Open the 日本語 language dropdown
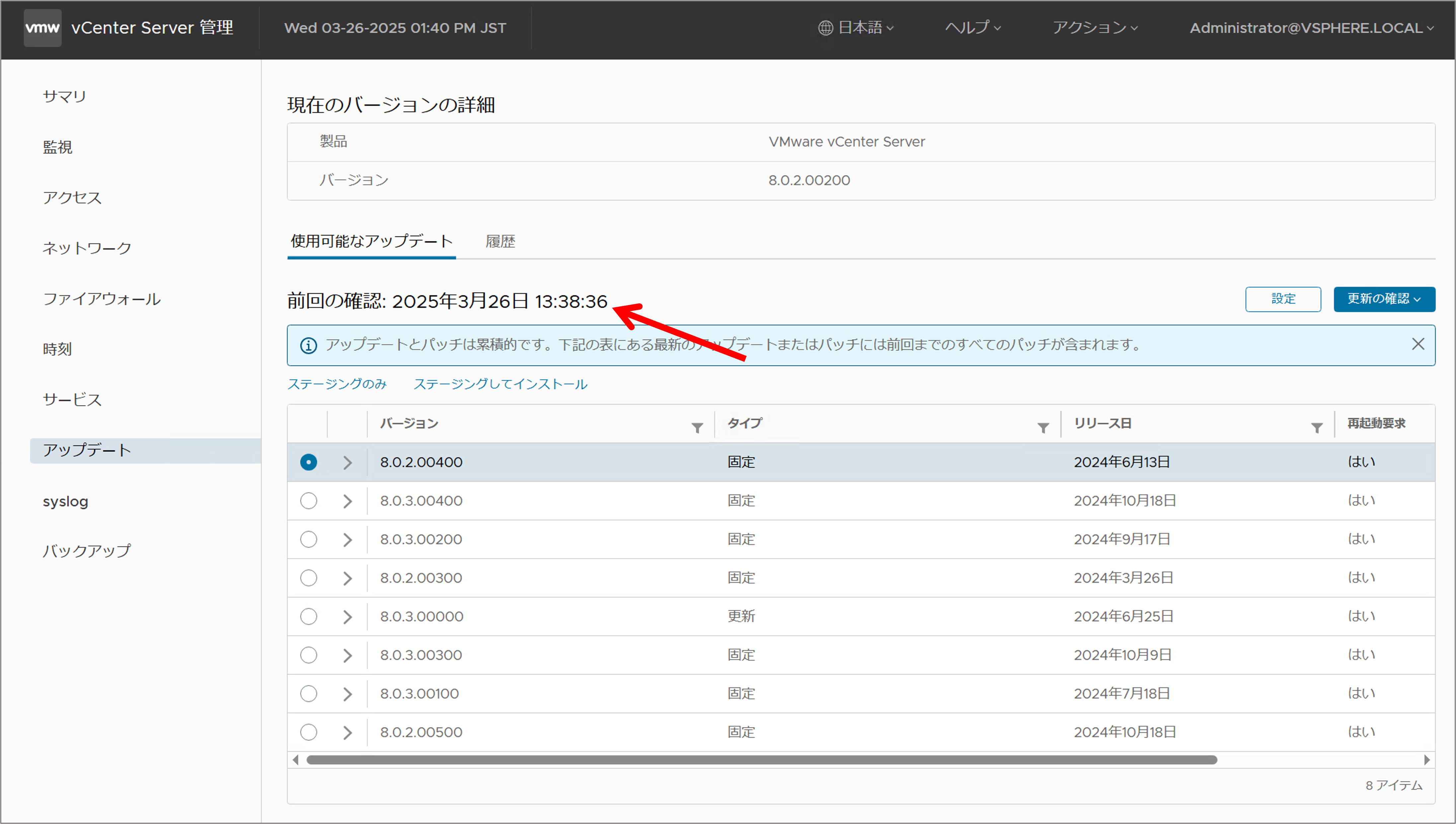Viewport: 1456px width, 824px height. pyautogui.click(x=856, y=28)
